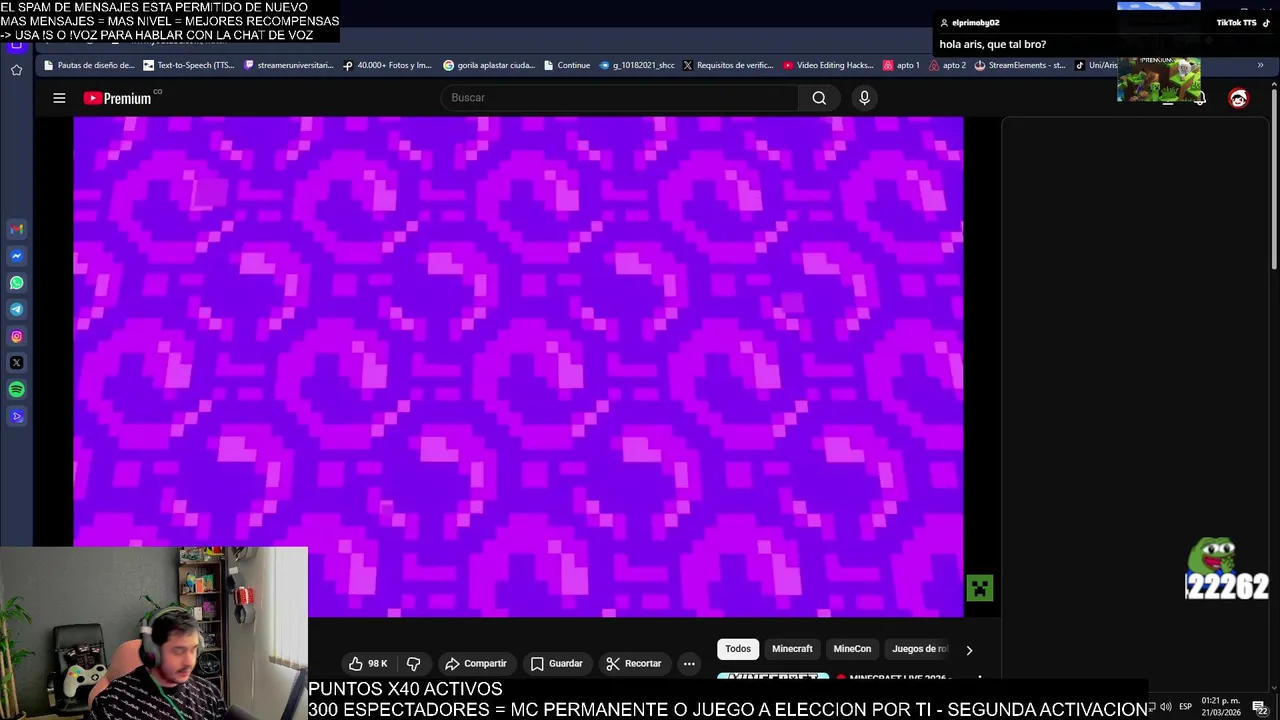Screen dimensions: 1280x720
Task: Open the YouTube account avatar menu
Action: point(1238,98)
